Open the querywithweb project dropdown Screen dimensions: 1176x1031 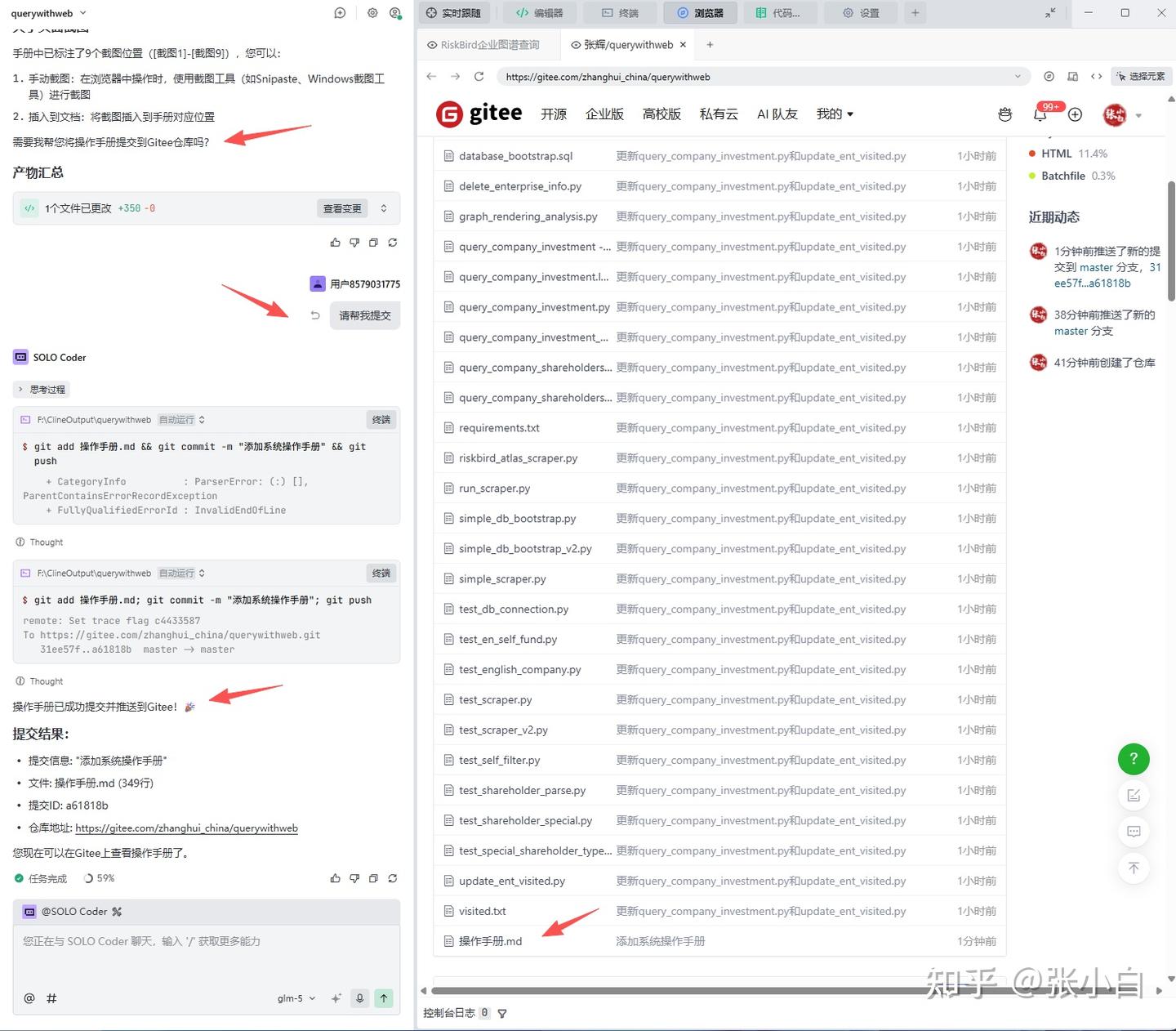click(x=48, y=13)
